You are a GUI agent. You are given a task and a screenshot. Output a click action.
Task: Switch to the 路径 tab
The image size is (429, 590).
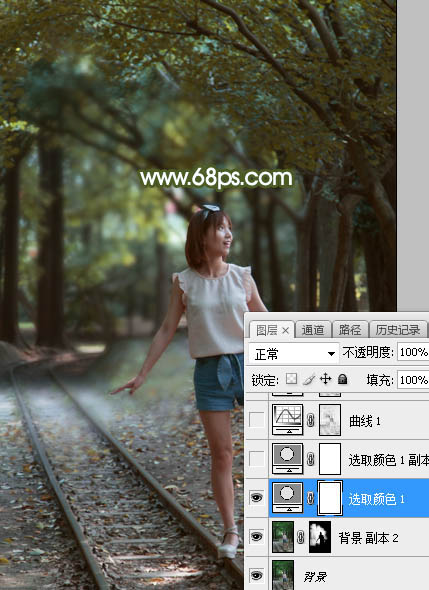tap(350, 330)
